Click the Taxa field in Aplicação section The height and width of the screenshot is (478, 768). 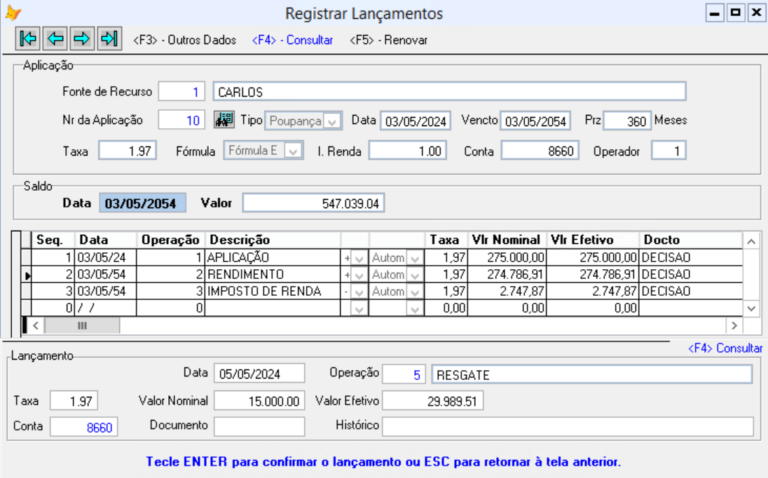127,151
